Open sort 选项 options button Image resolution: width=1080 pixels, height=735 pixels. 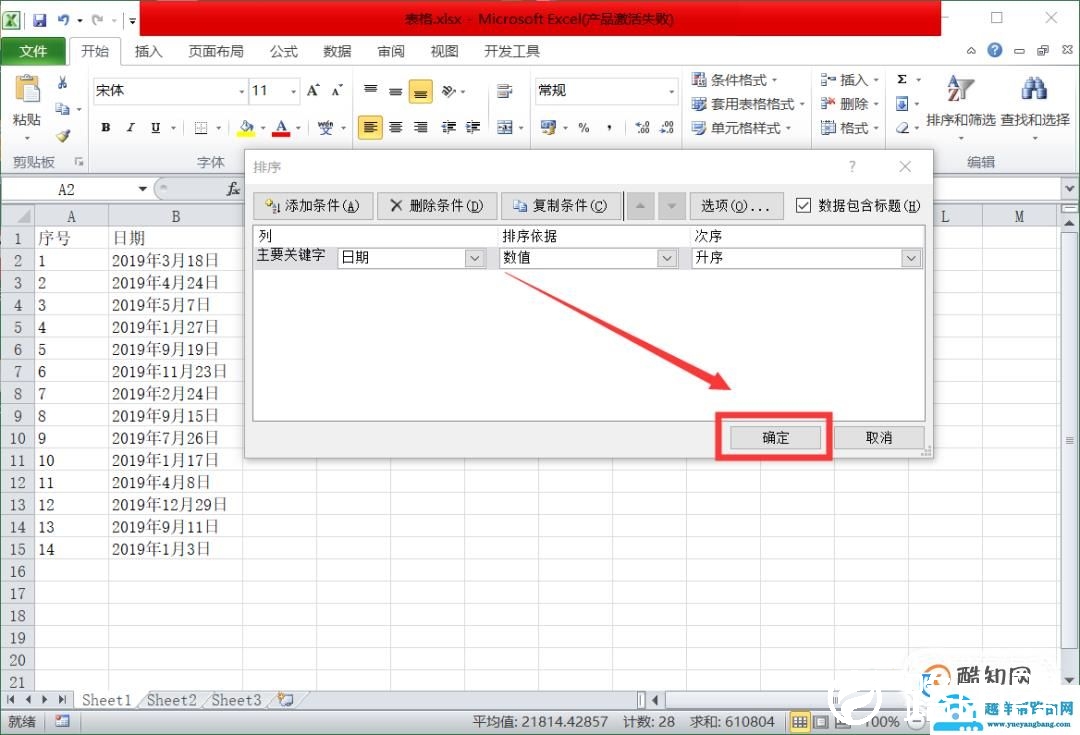(736, 205)
